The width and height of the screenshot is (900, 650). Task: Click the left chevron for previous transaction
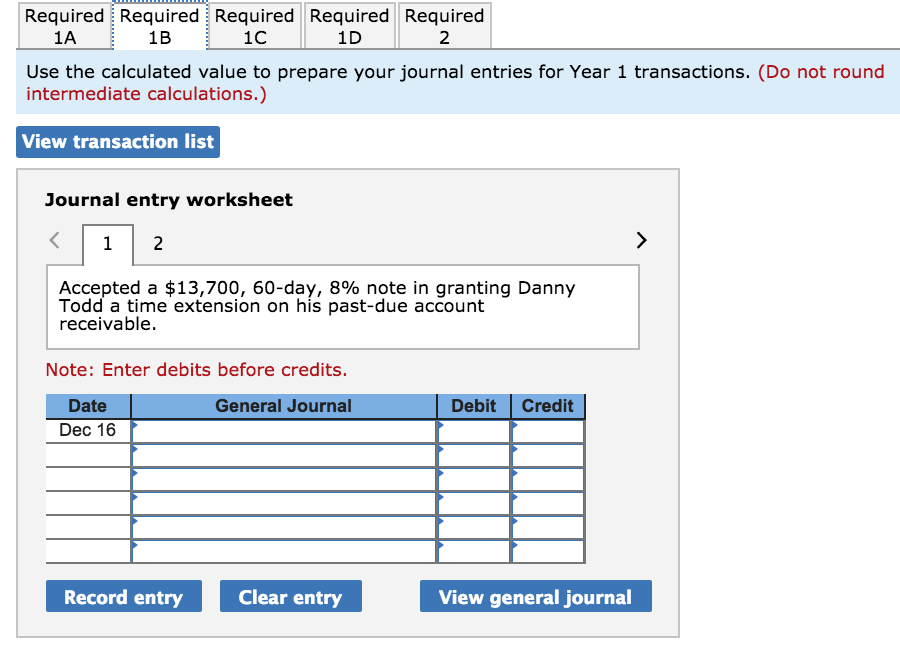[53, 240]
